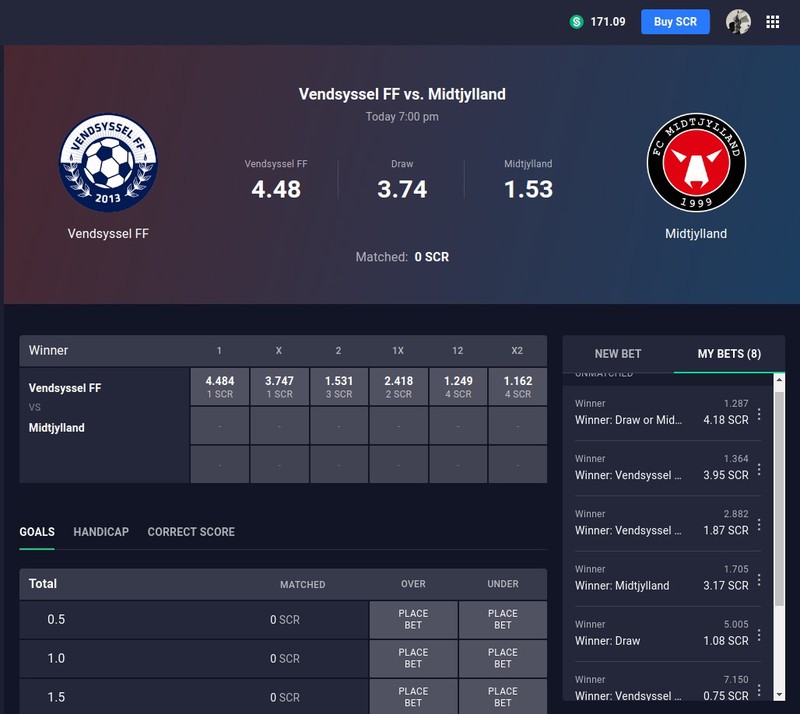Viewport: 800px width, 714px height.
Task: Click the 3.17 SCR bet amount
Action: tap(726, 585)
